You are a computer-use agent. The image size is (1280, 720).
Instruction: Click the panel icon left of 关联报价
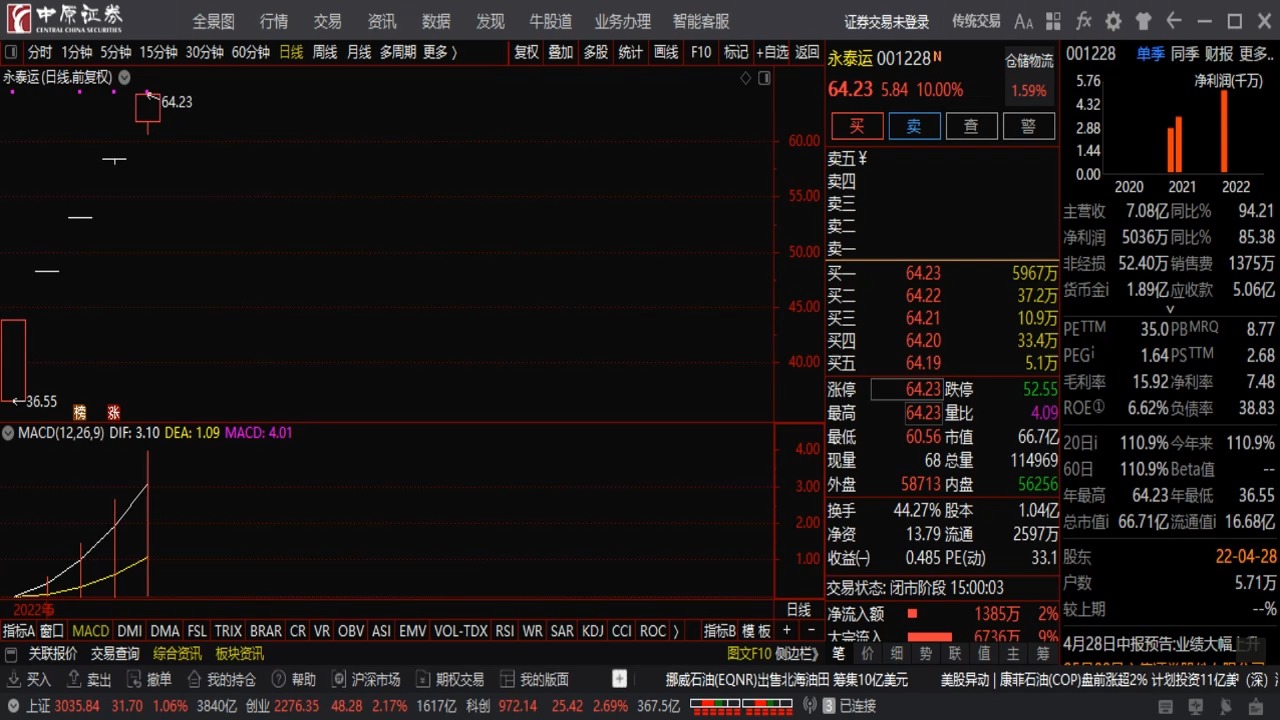[11, 654]
